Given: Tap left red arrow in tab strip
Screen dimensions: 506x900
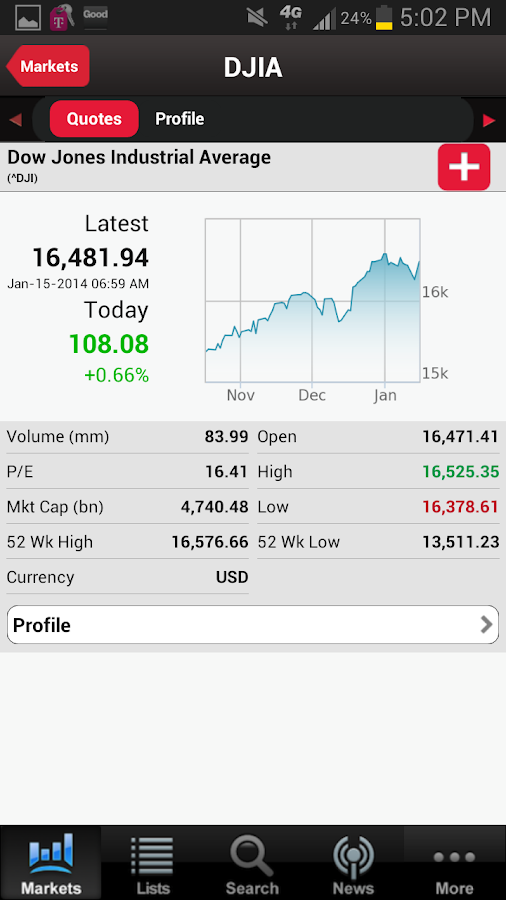Looking at the screenshot, I should point(15,120).
